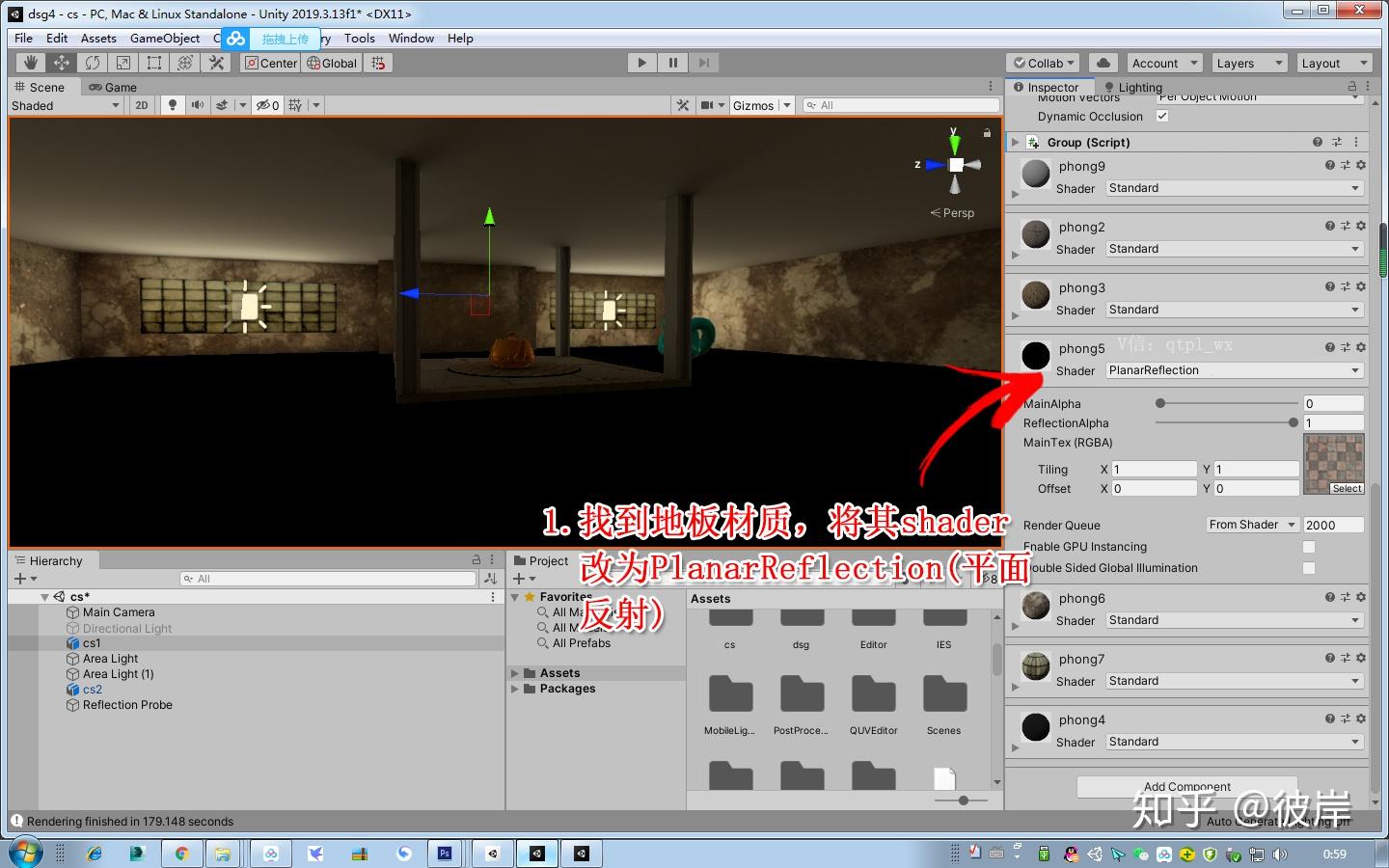
Task: Open the GameObject menu
Action: coord(164,38)
